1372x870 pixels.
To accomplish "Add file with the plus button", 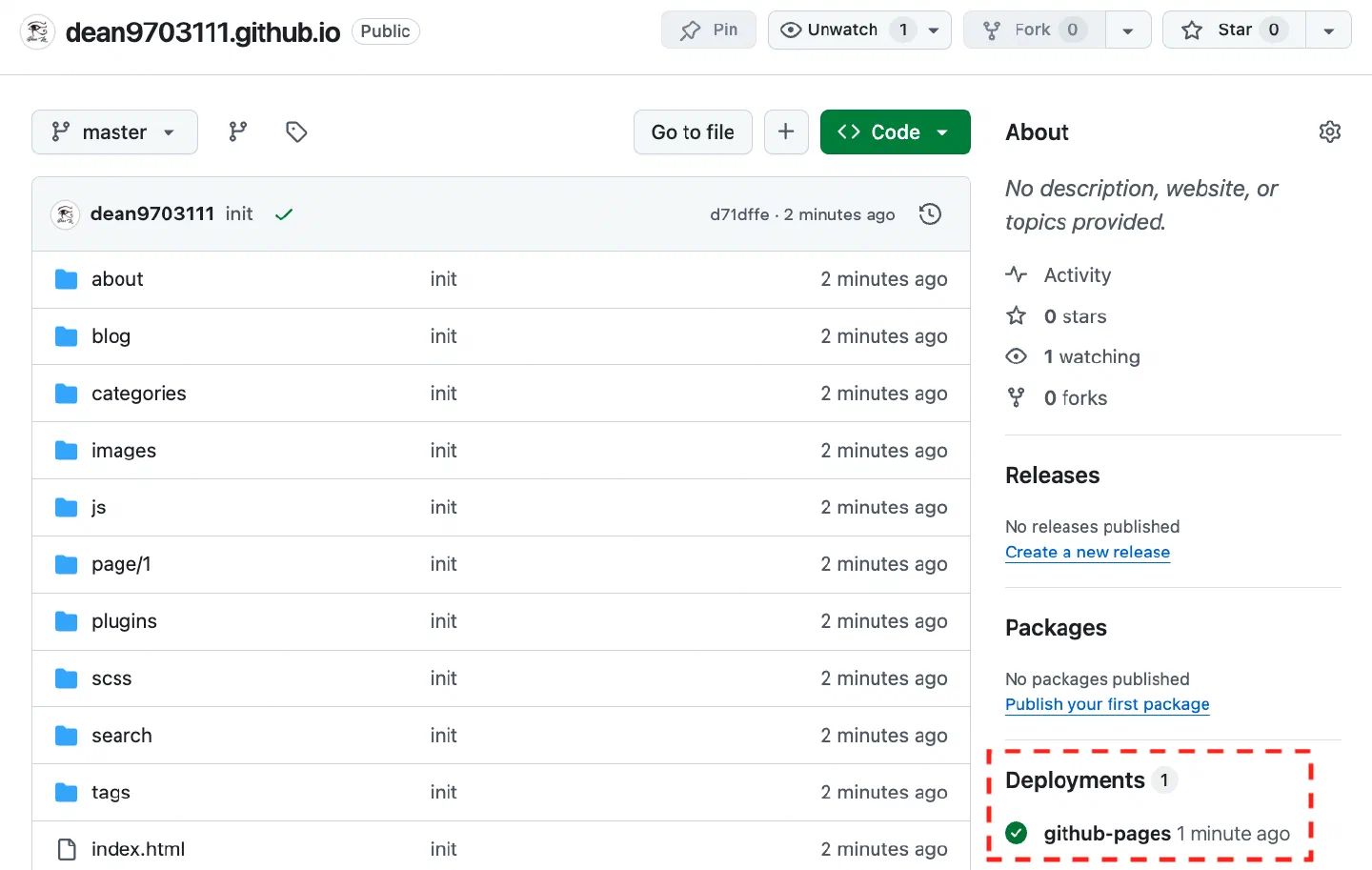I will tap(786, 132).
